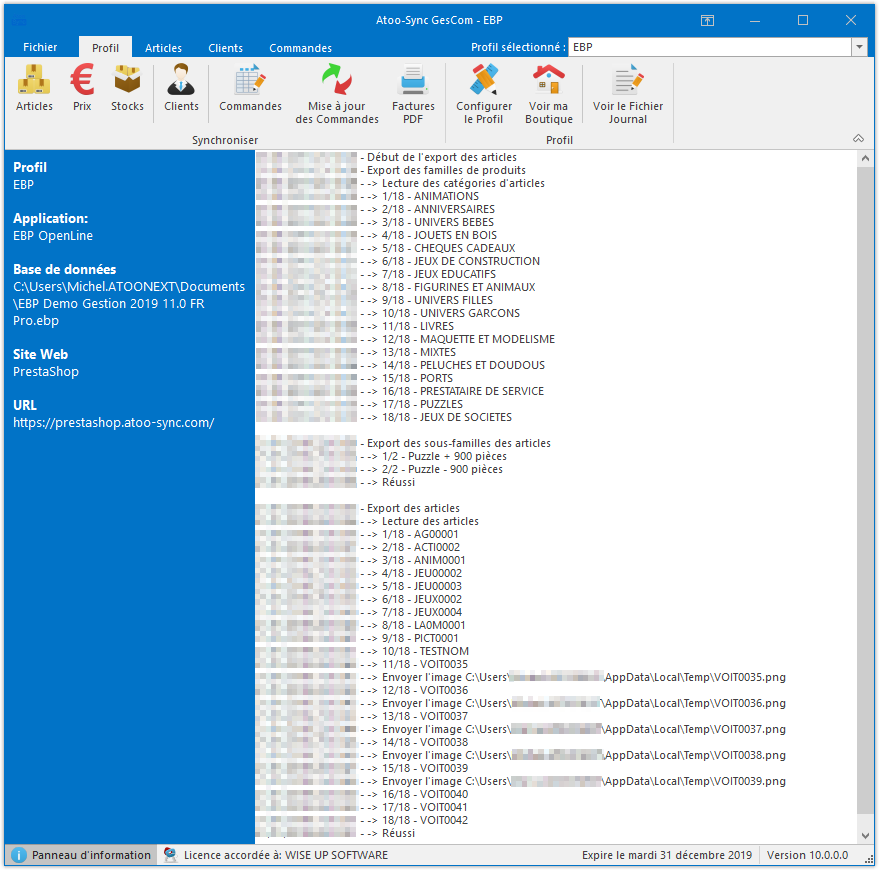Click 'EBP OpenLine' application value

[53, 236]
